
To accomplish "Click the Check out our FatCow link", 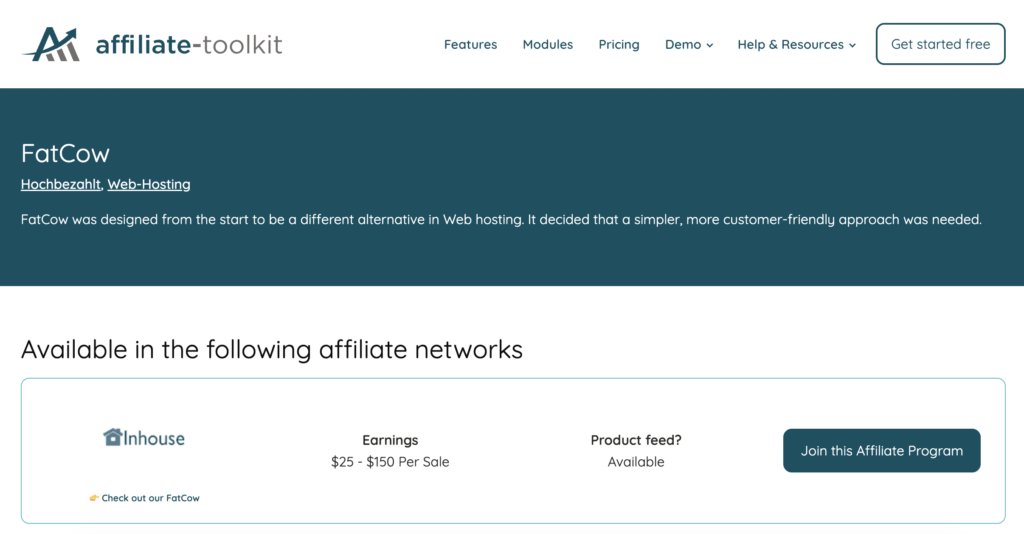I will click(x=150, y=497).
